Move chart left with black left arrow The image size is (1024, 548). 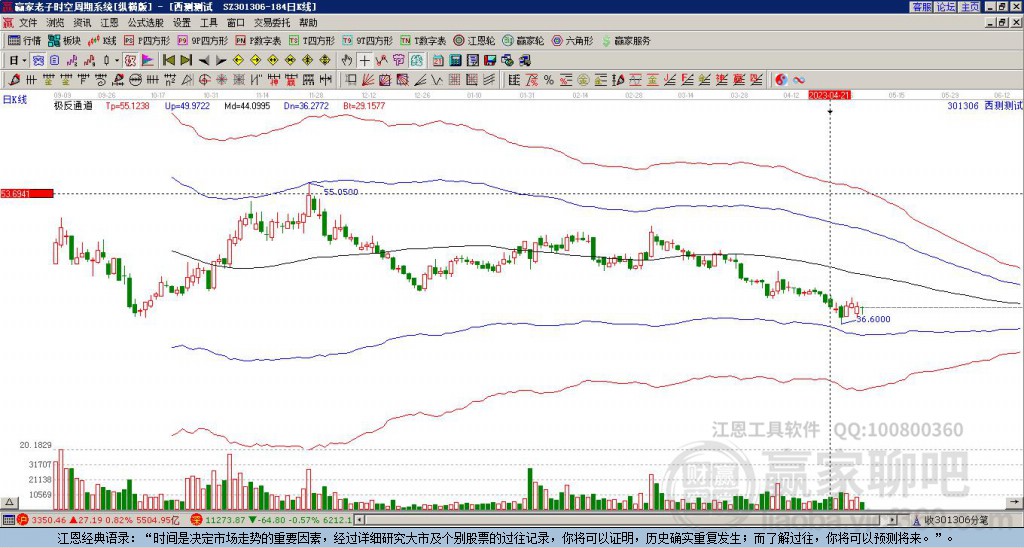tap(204, 61)
